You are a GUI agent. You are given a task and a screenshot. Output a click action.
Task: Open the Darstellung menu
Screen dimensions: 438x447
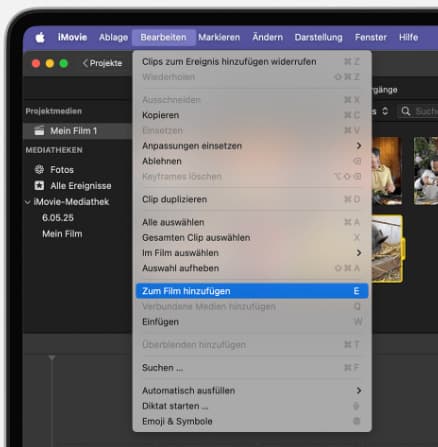coord(318,37)
